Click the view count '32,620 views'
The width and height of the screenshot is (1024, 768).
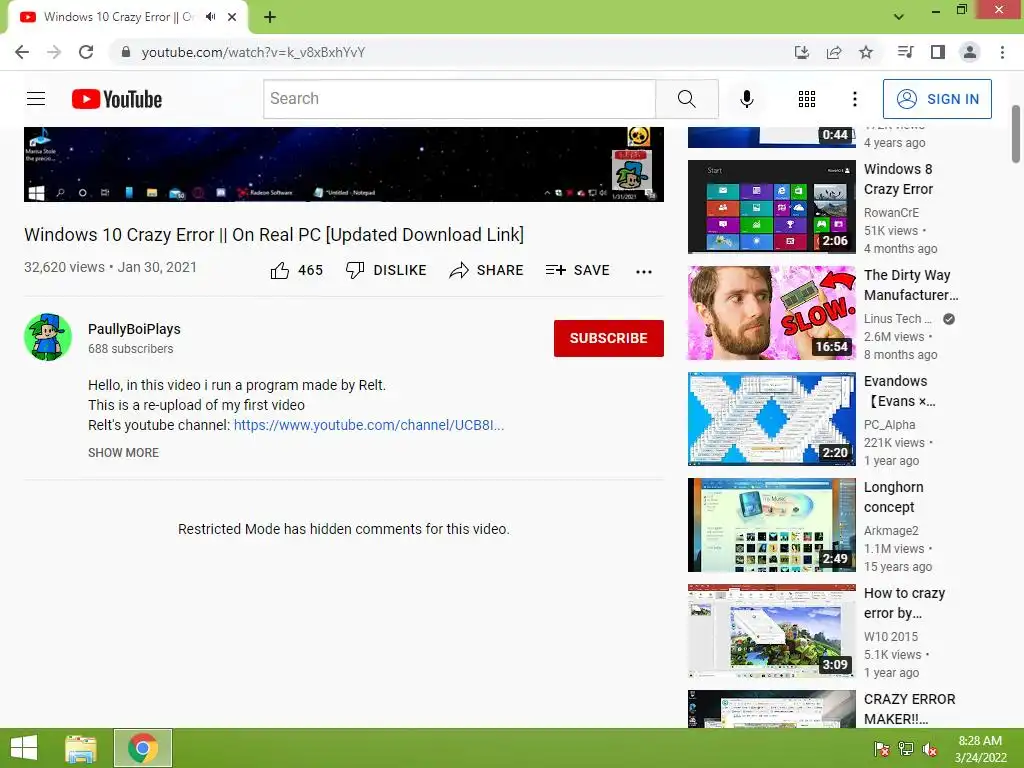pyautogui.click(x=64, y=267)
